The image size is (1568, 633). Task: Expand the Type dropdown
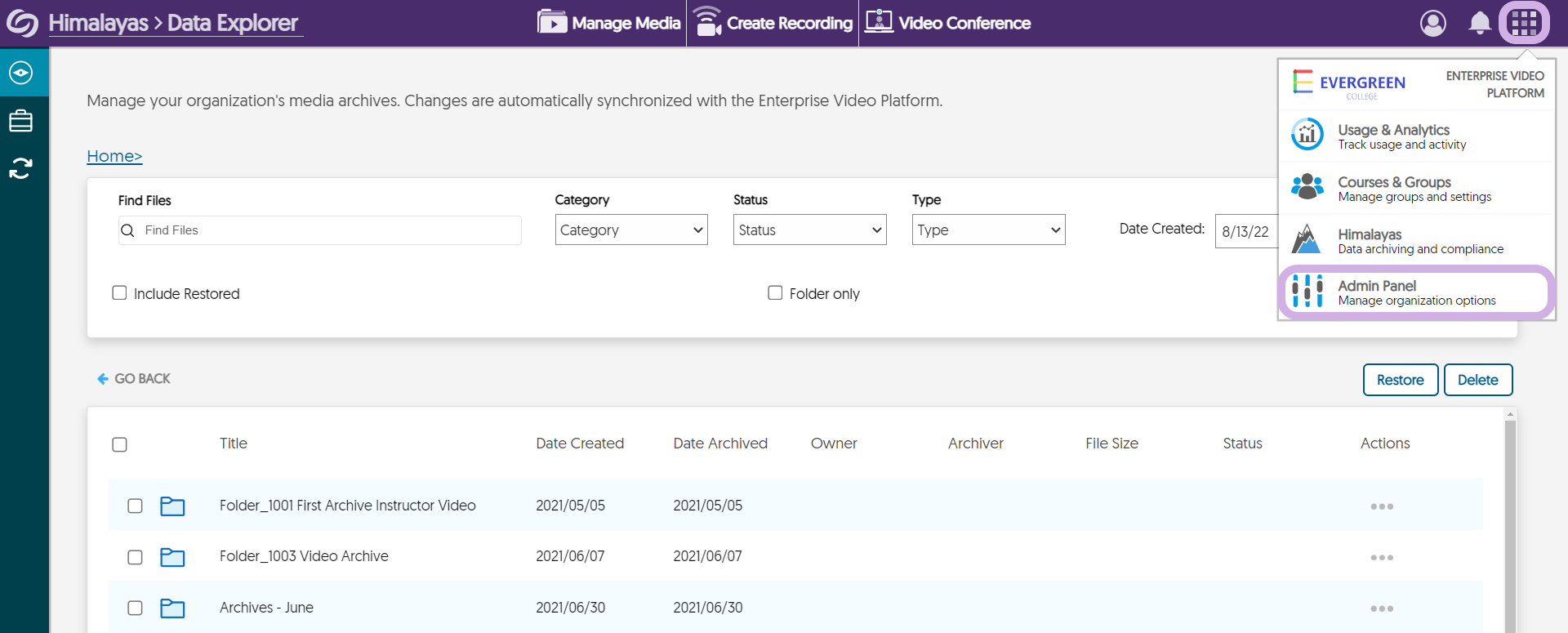[x=987, y=230]
